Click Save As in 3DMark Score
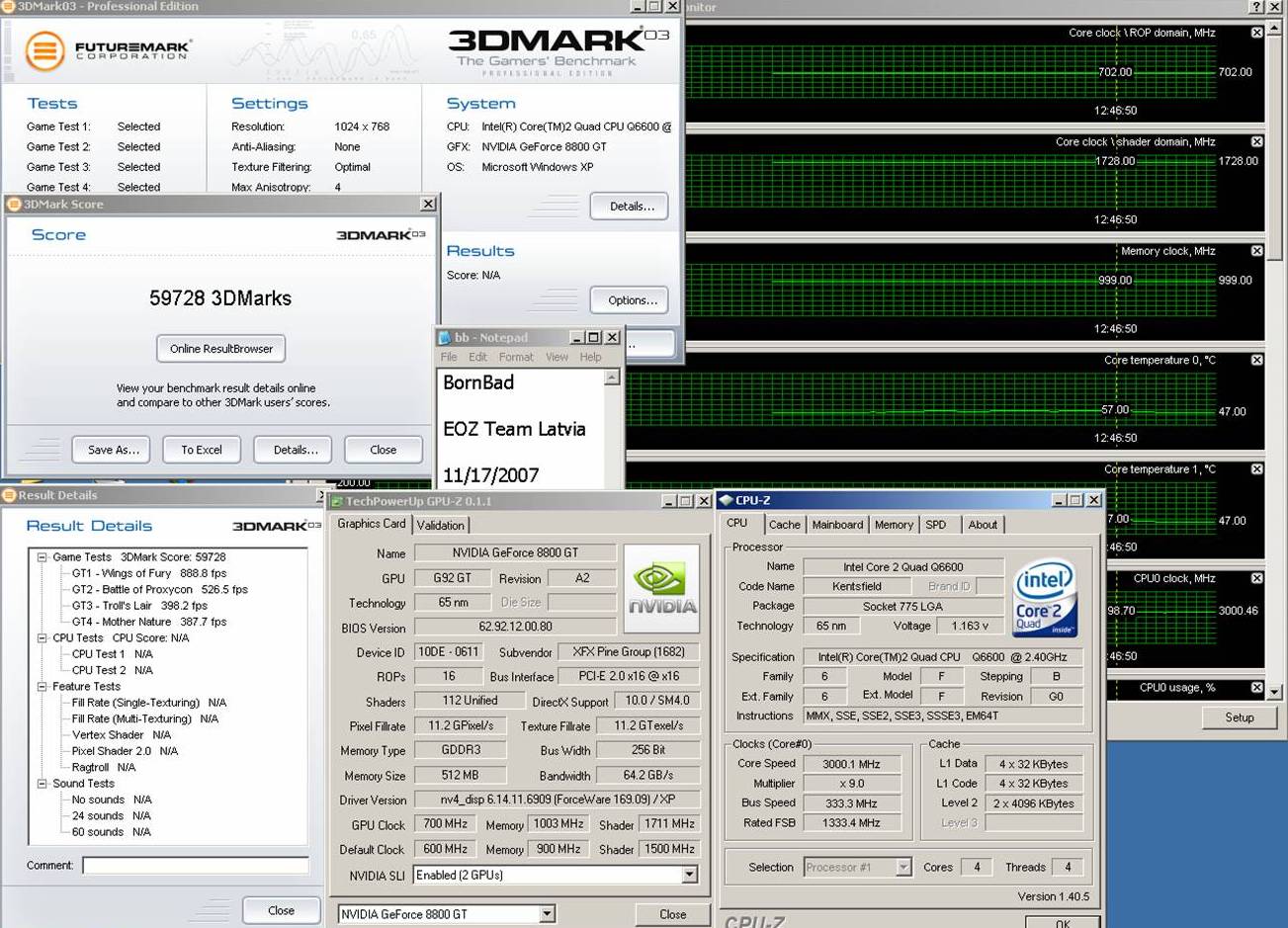Viewport: 1288px width, 928px height. click(111, 450)
